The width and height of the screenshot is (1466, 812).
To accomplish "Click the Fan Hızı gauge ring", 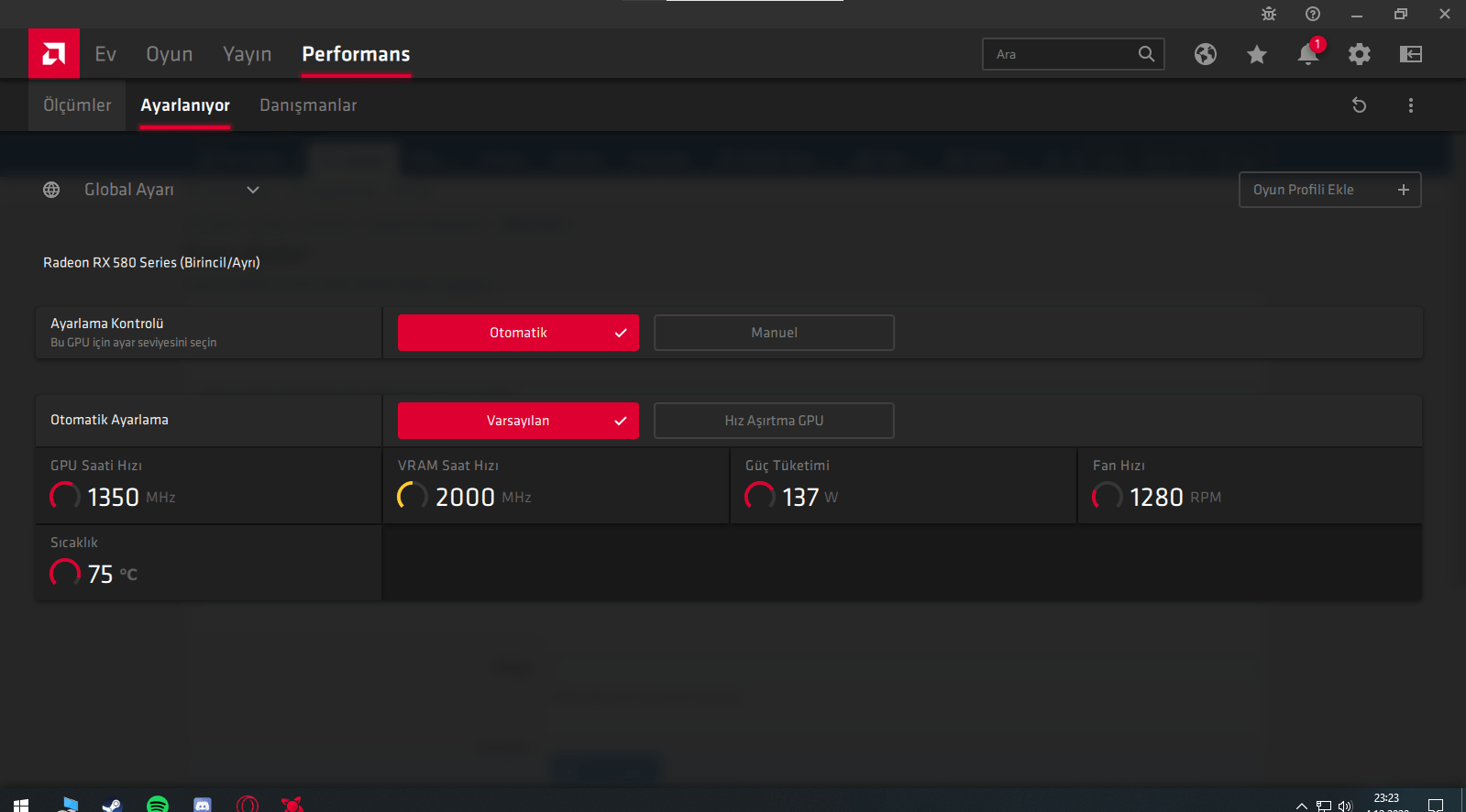I will tap(1107, 496).
